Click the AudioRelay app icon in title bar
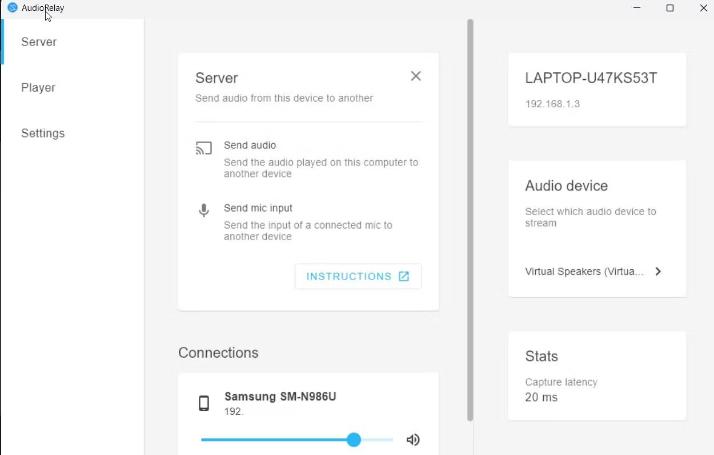 click(x=13, y=7)
